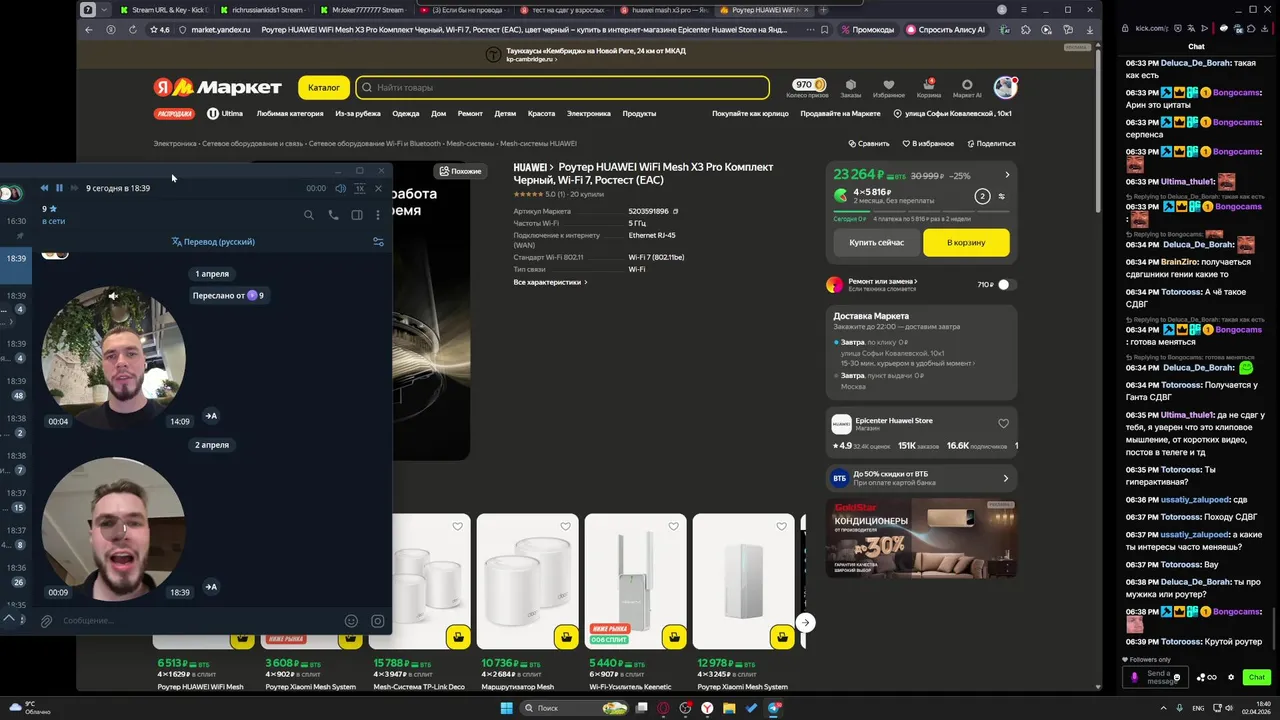Toggle Telegram player volume speaker icon

341,188
